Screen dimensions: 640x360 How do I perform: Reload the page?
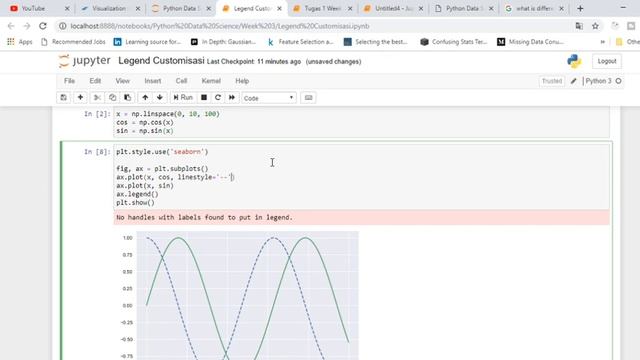[x=43, y=26]
